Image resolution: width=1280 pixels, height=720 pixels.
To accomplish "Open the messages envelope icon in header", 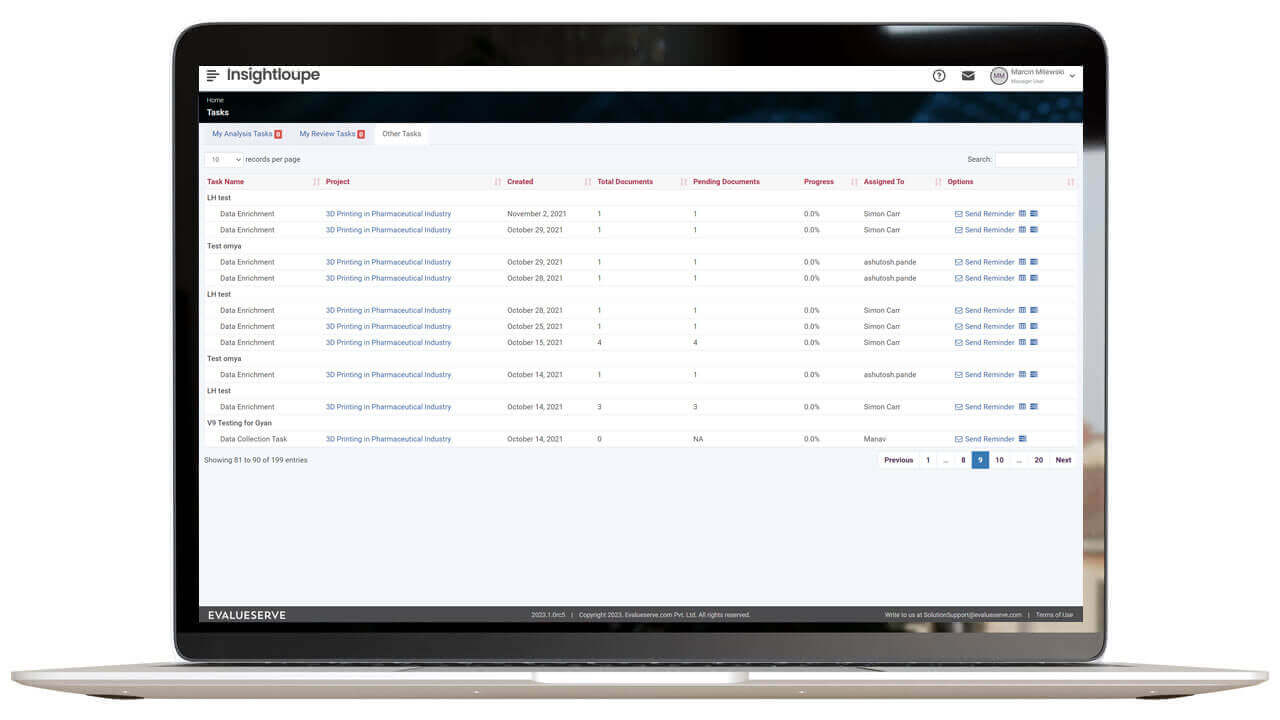I will (967, 75).
